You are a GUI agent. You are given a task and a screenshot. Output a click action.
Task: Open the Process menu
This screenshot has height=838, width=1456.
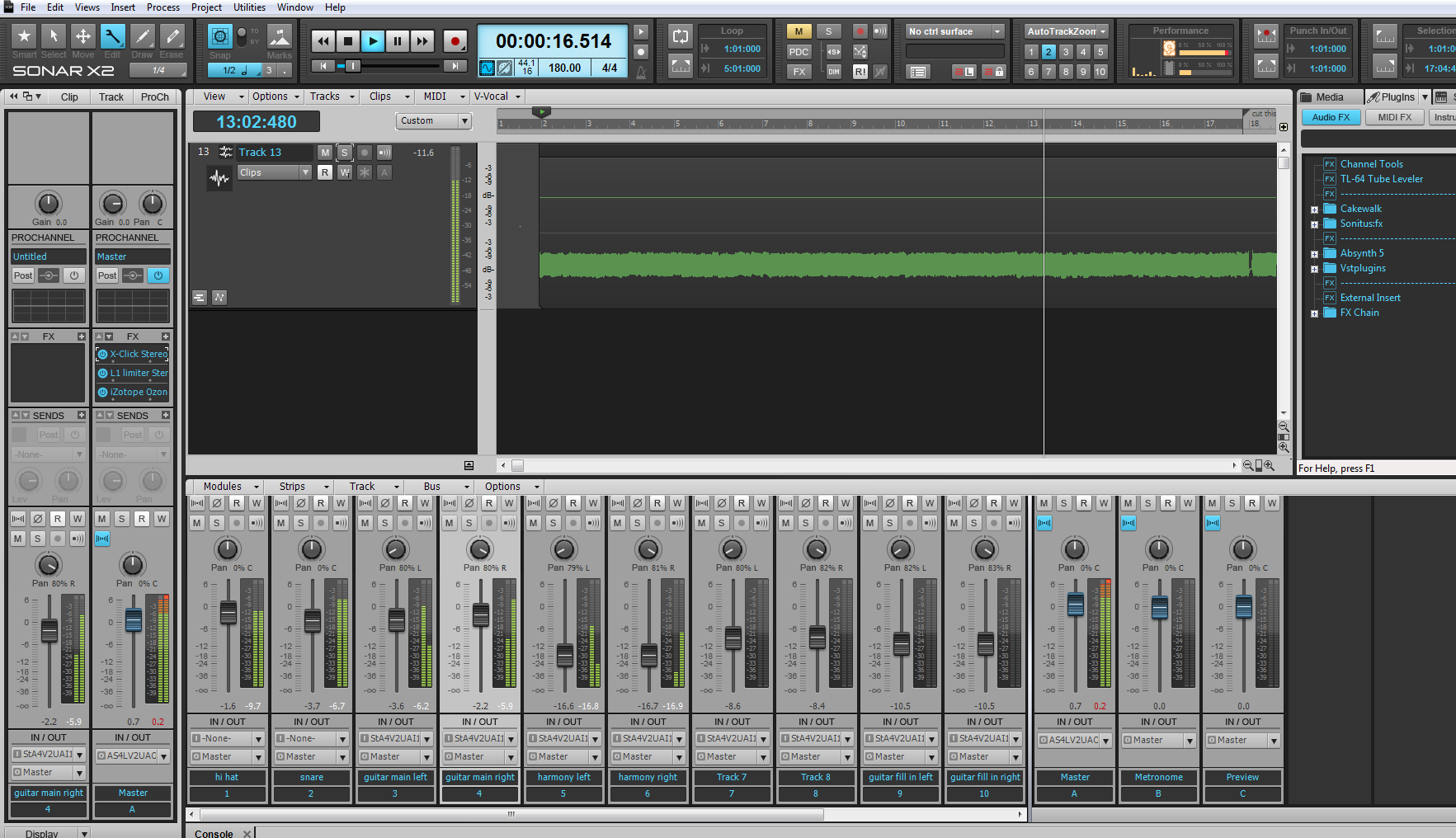click(x=163, y=7)
